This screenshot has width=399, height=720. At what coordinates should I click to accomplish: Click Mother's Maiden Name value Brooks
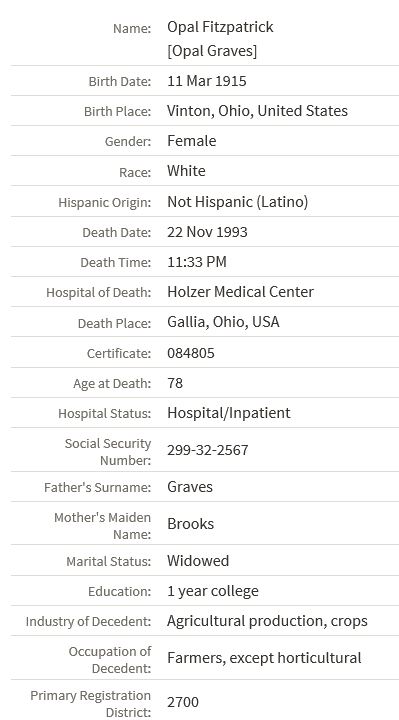[191, 524]
